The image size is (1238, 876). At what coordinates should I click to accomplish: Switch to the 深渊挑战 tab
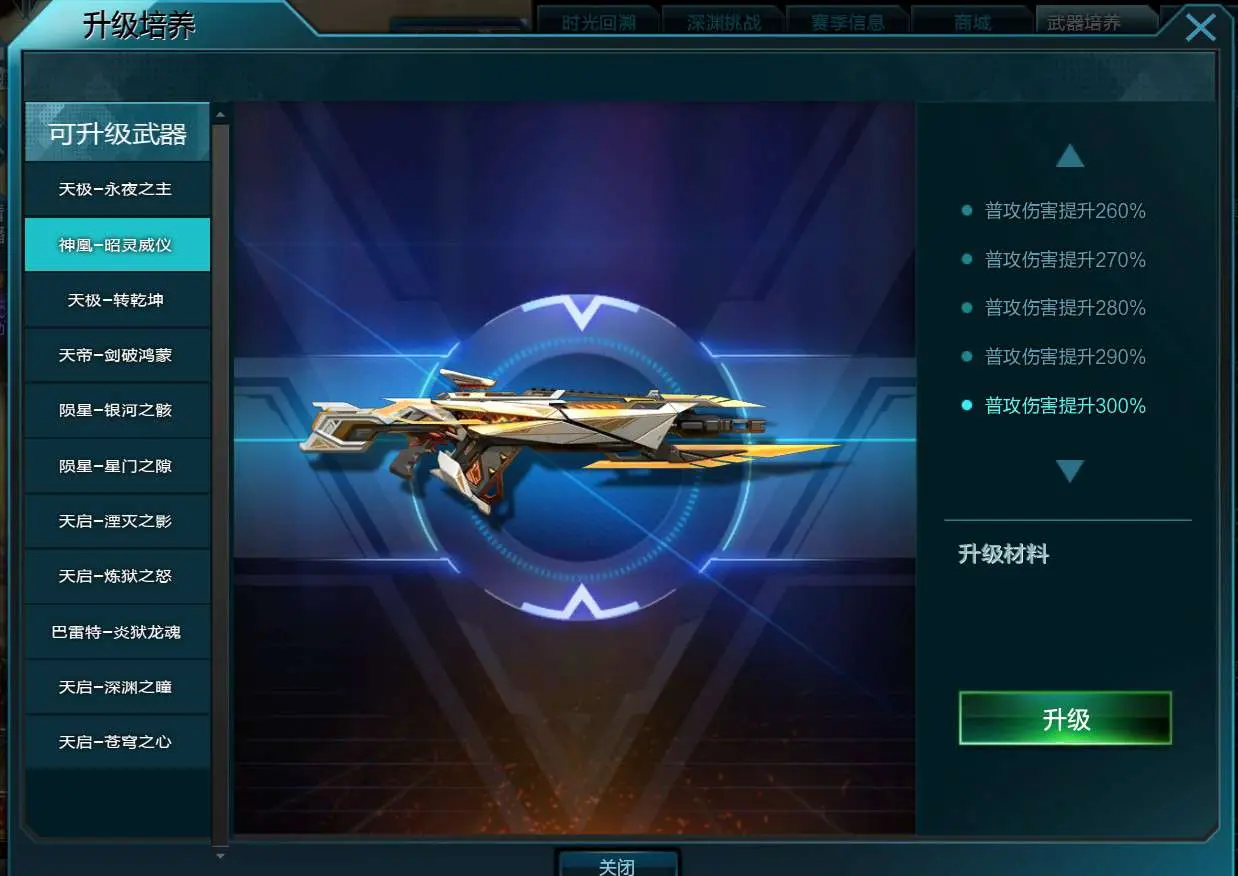coord(724,22)
